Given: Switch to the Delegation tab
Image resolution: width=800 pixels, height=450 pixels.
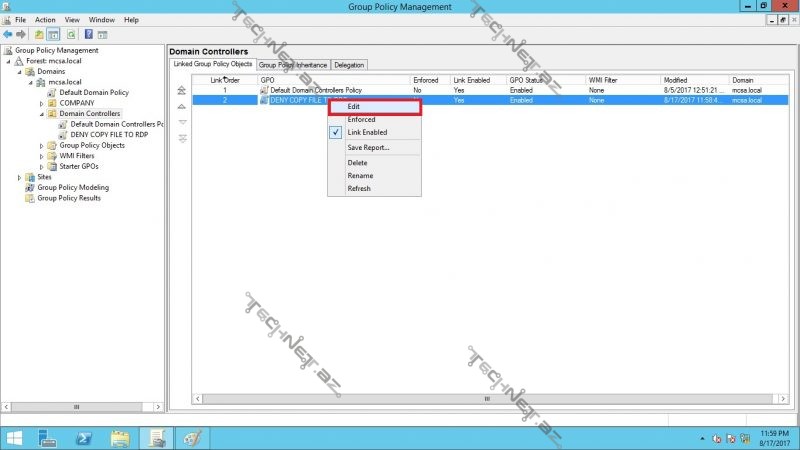Looking at the screenshot, I should click(x=349, y=65).
